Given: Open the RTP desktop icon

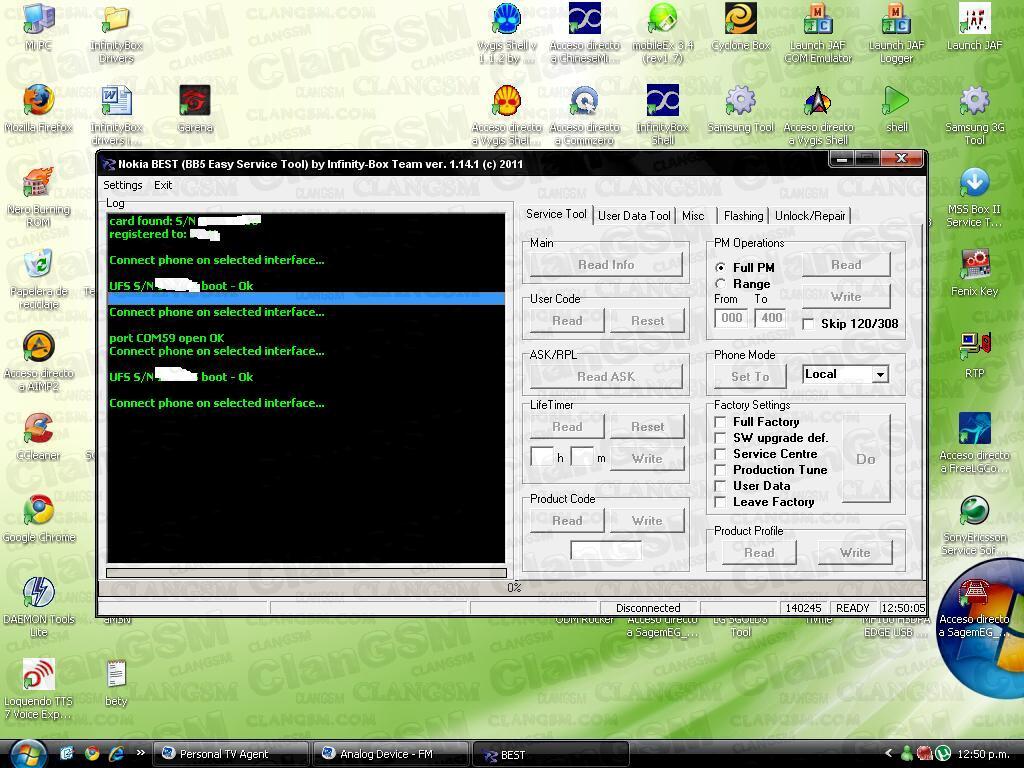Looking at the screenshot, I should click(x=974, y=355).
